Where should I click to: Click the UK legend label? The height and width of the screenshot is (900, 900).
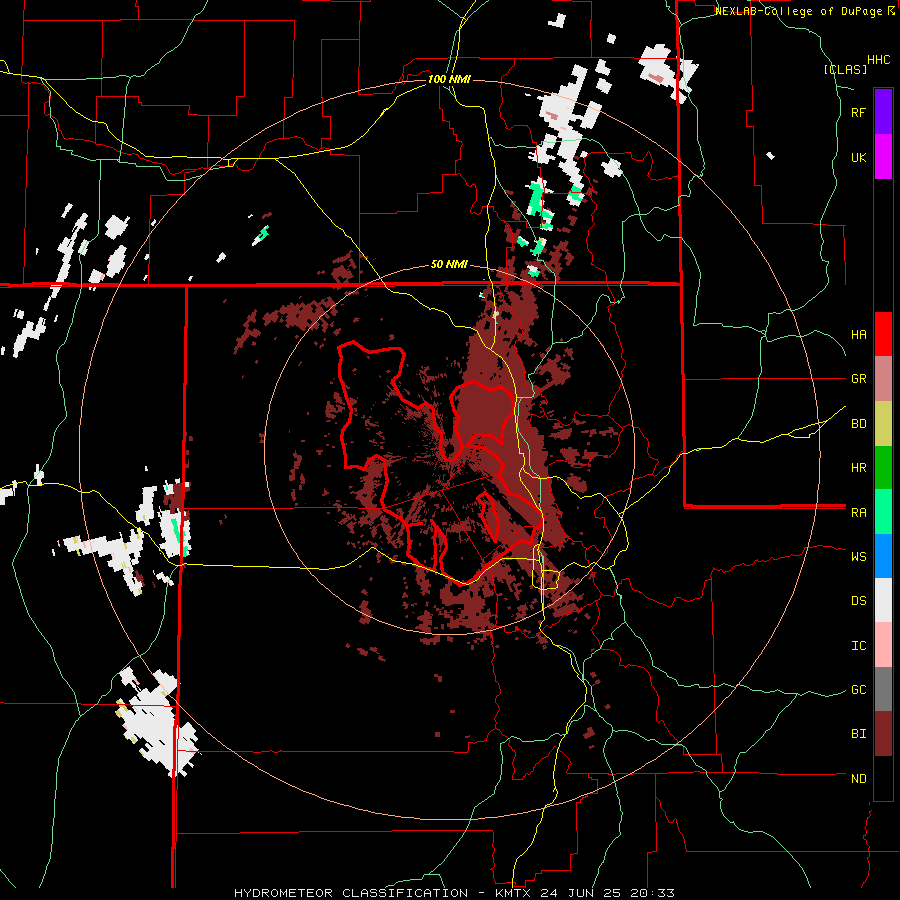[x=858, y=157]
